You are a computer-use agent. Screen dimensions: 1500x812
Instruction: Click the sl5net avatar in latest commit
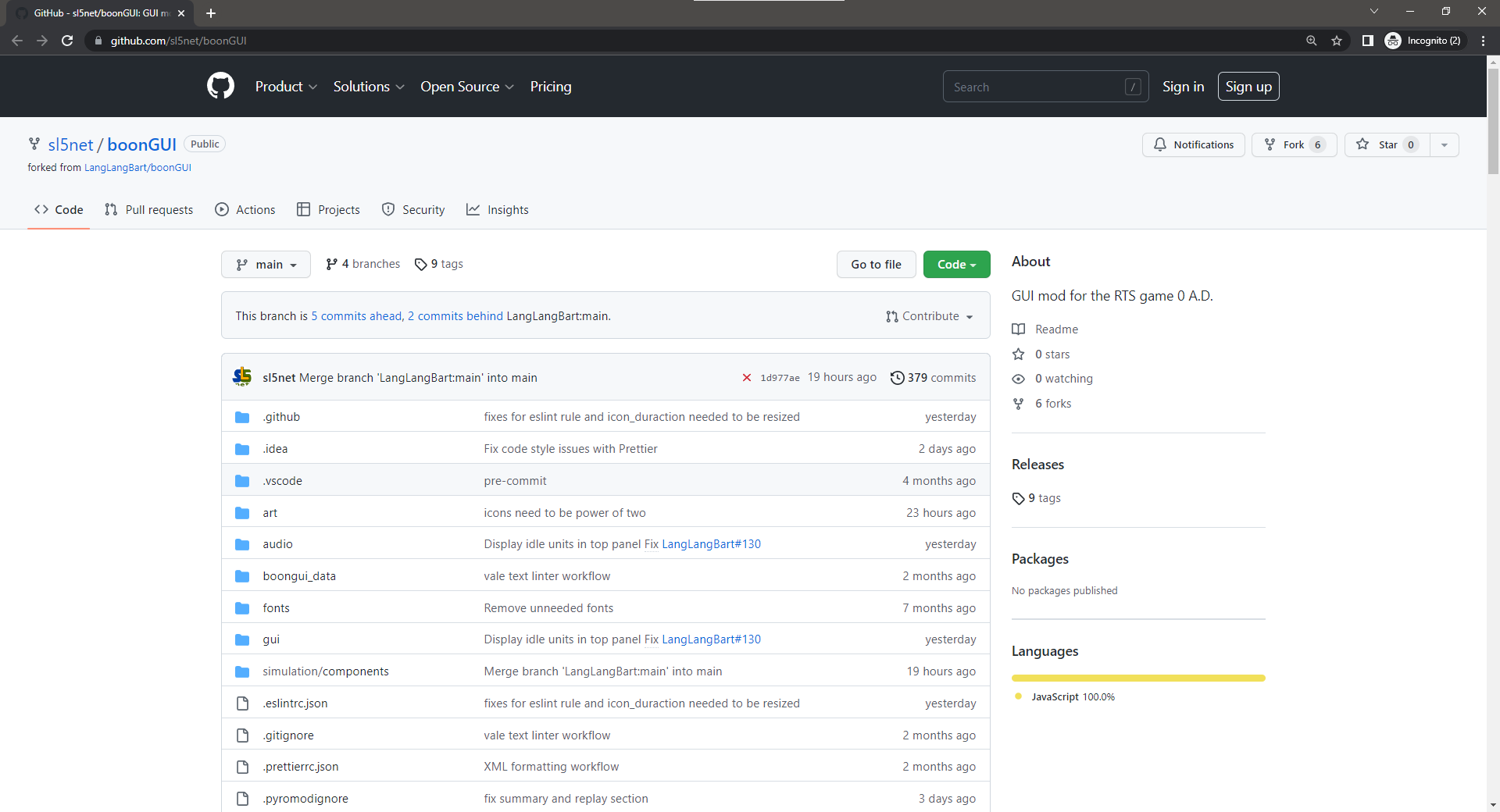[242, 377]
